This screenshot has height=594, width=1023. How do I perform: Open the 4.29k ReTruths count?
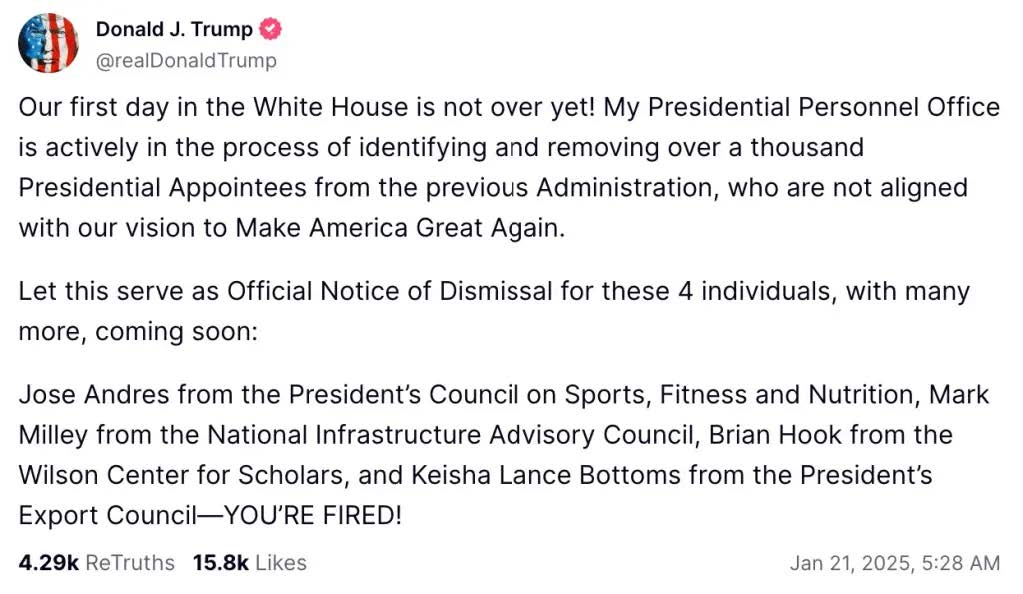pyautogui.click(x=48, y=563)
